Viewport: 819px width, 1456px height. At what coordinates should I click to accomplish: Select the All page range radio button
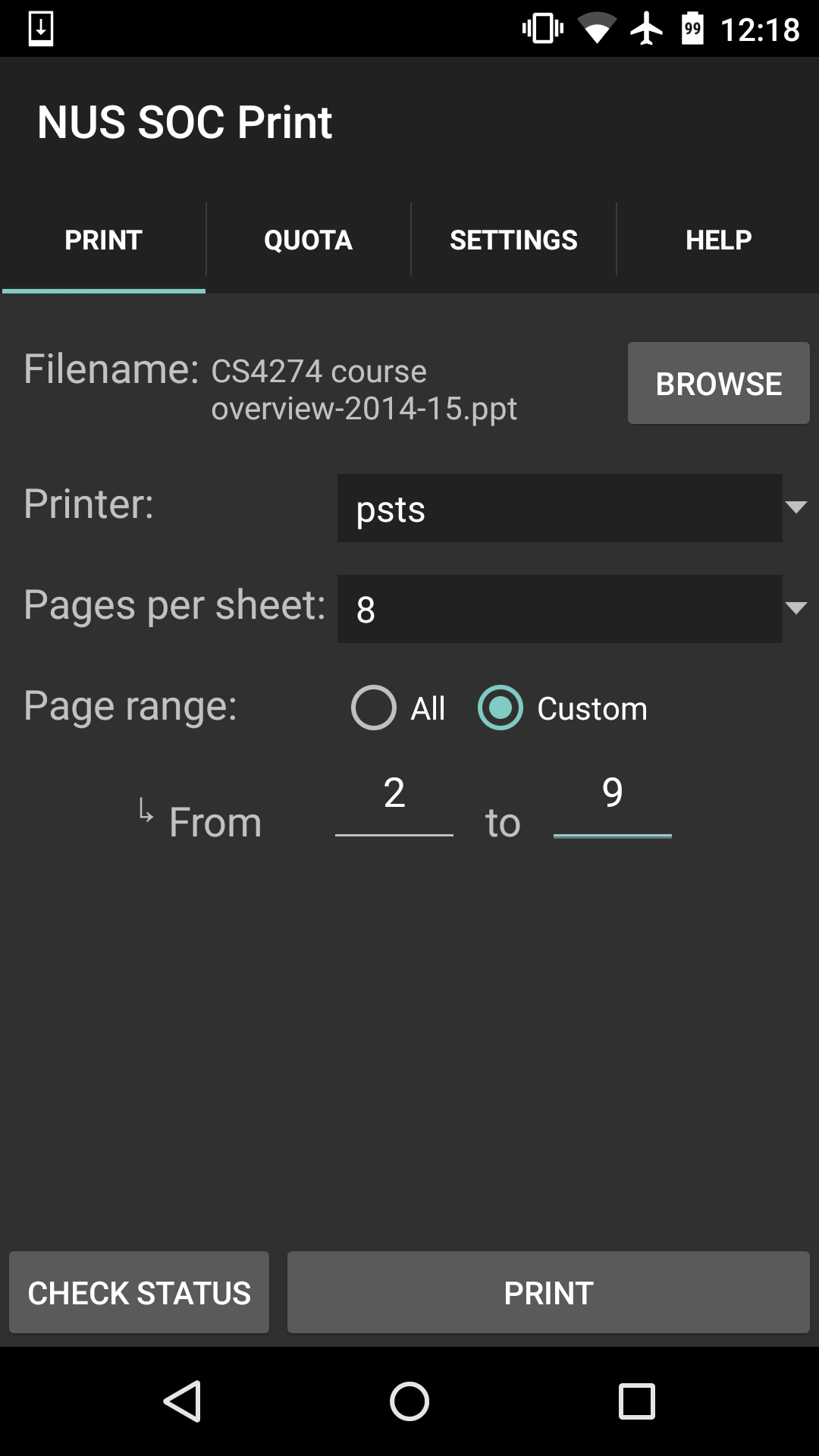tap(374, 708)
